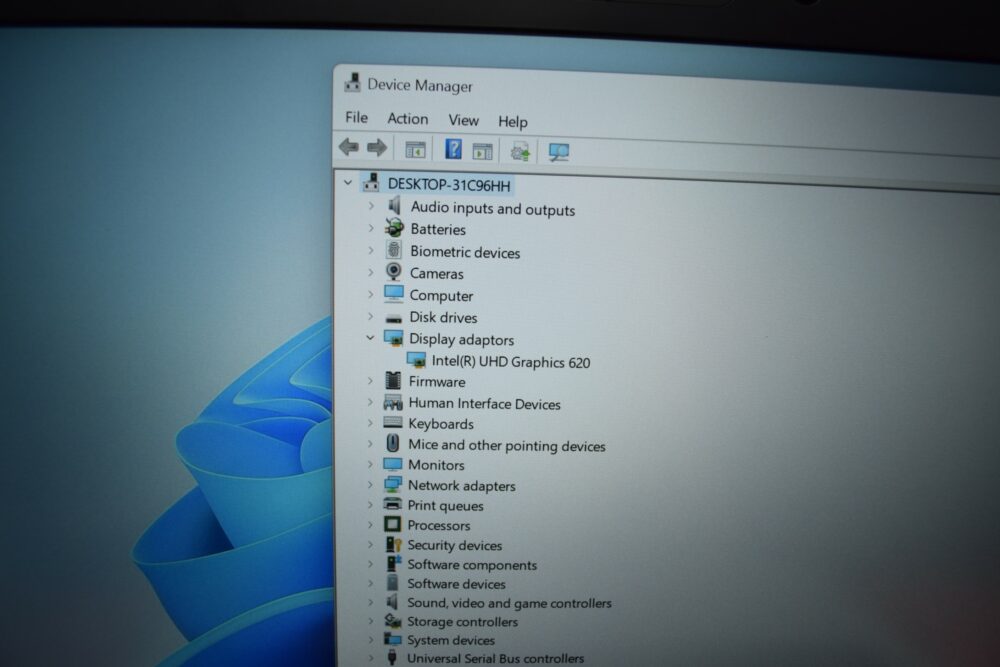This screenshot has height=667, width=1000.
Task: Select the Software components label
Action: 472,565
